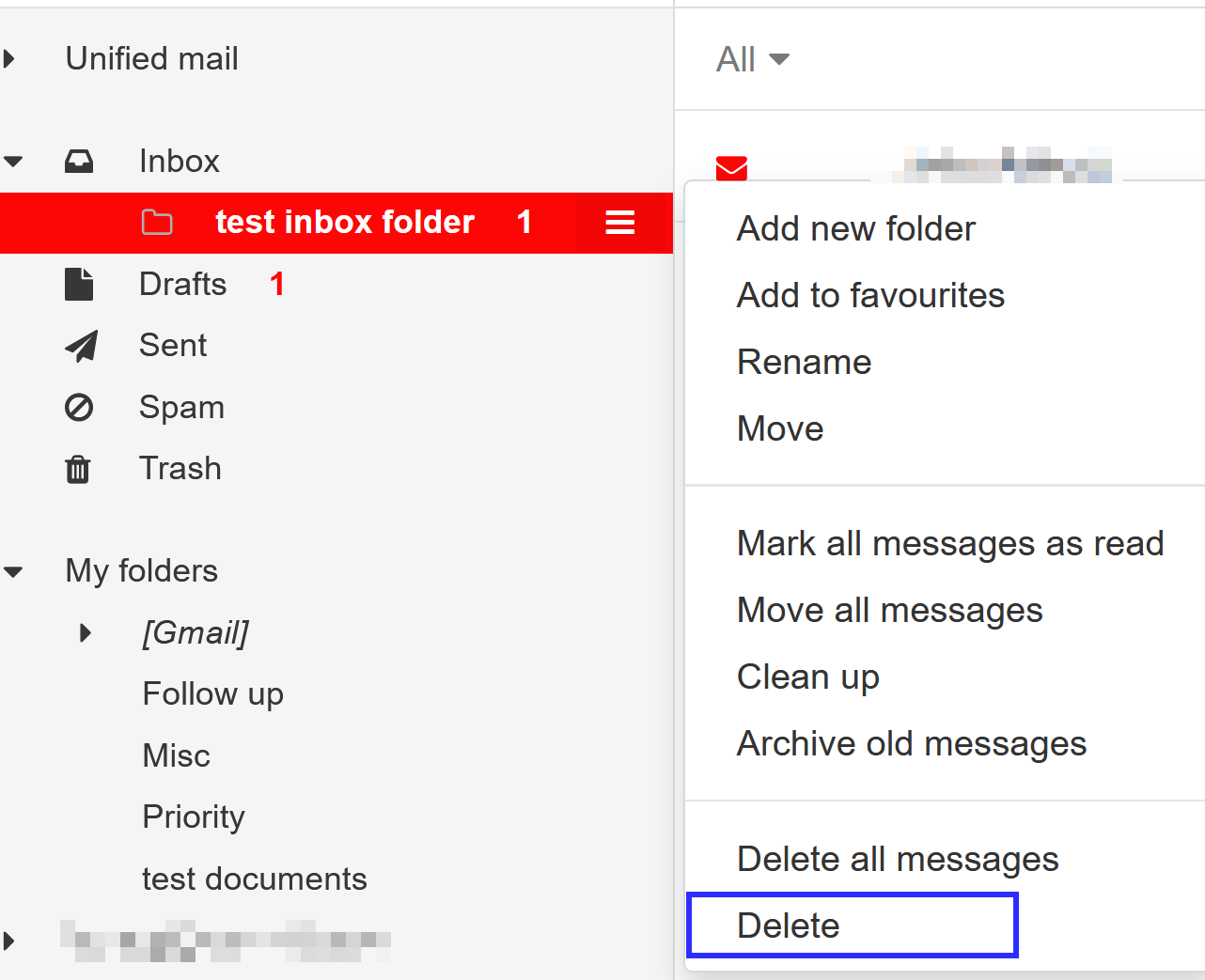Select Mark all messages as read
The image size is (1205, 980).
pyautogui.click(x=949, y=543)
